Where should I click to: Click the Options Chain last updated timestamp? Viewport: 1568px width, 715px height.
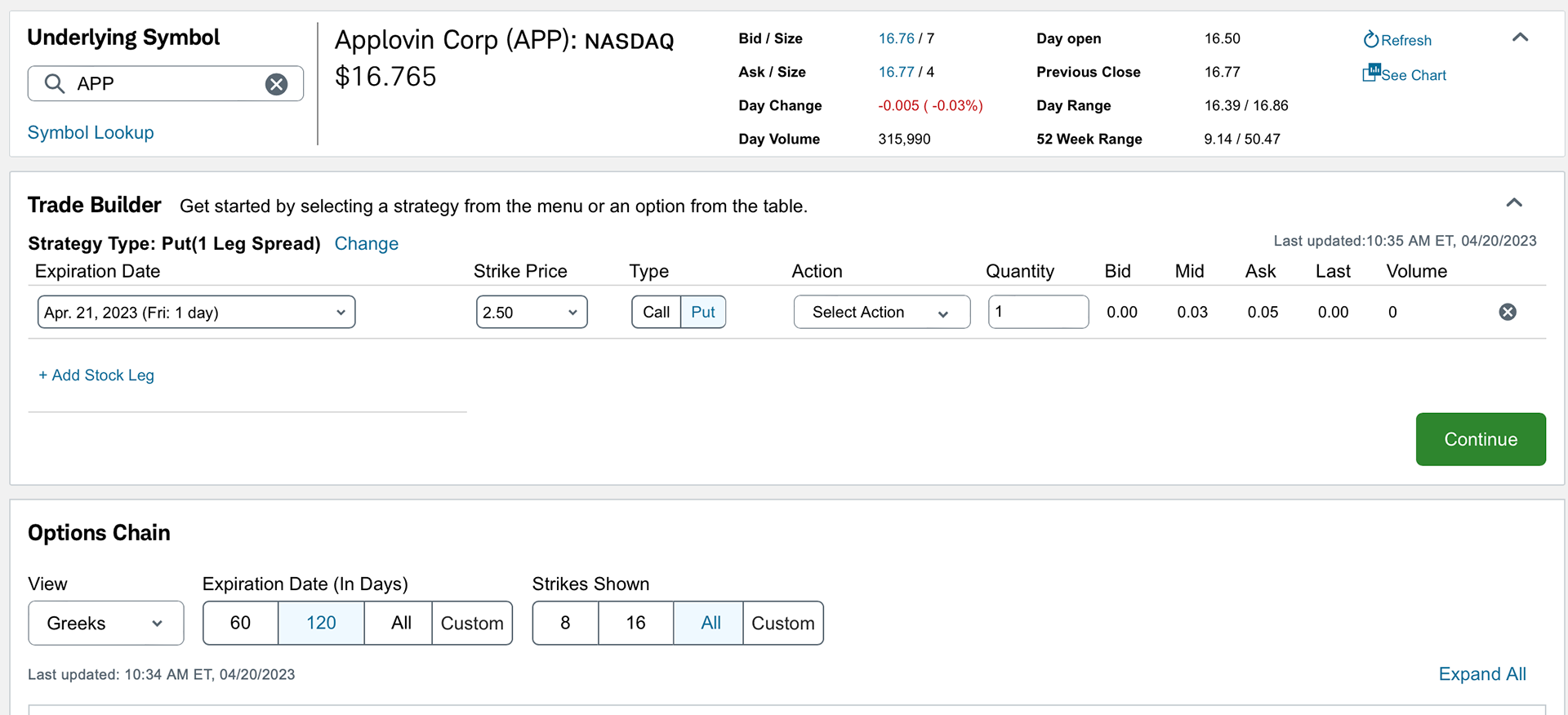(161, 674)
